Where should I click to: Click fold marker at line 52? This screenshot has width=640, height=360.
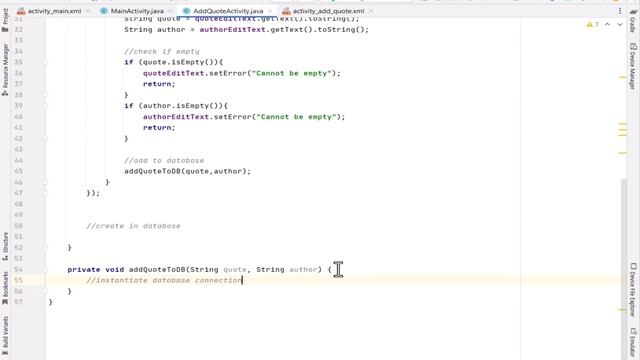(45, 247)
